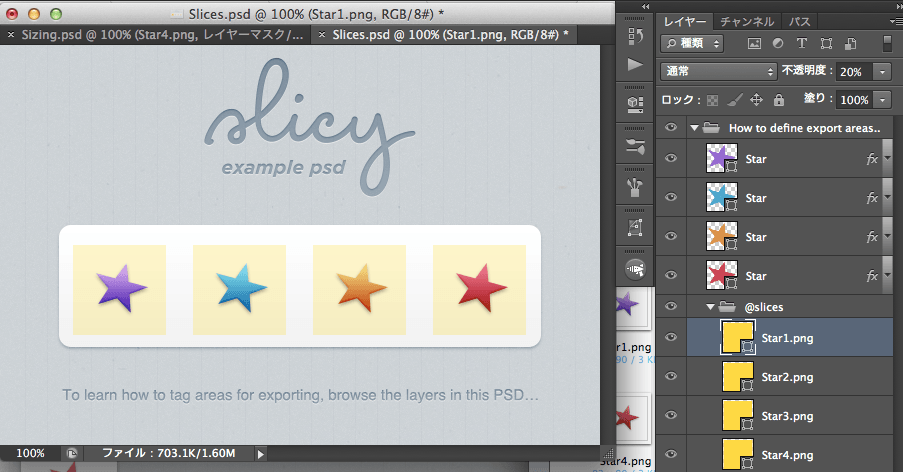Click lock position move icon
Screen dimensions: 903x472
coord(756,100)
